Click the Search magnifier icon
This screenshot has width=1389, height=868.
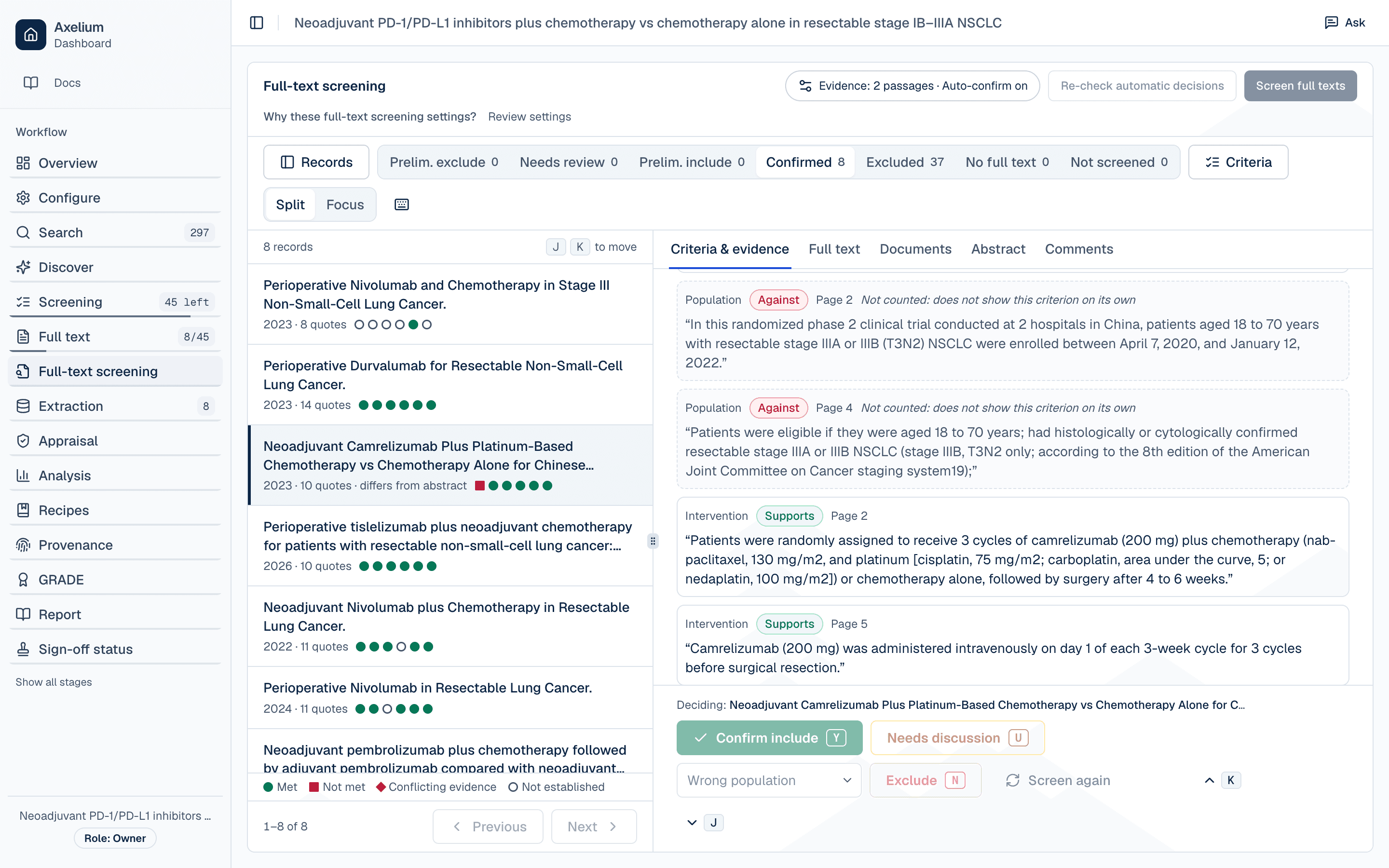pos(23,232)
